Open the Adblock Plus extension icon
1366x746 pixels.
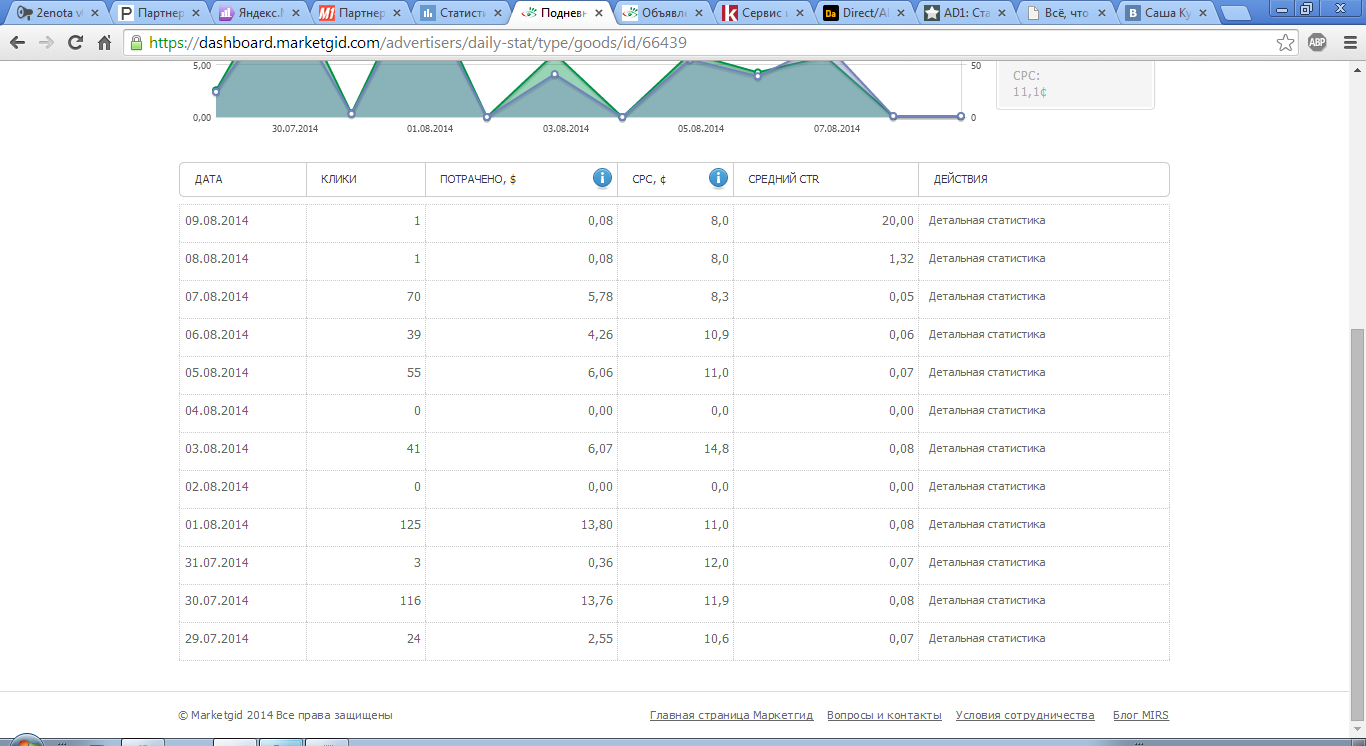(x=1317, y=43)
